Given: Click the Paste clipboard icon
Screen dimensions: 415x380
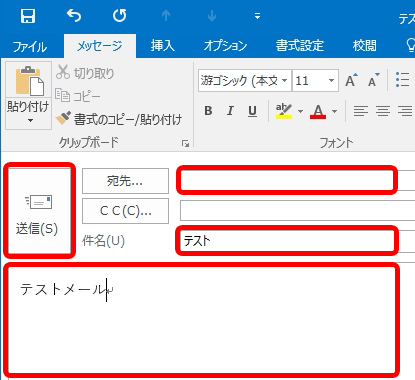Looking at the screenshot, I should (29, 81).
